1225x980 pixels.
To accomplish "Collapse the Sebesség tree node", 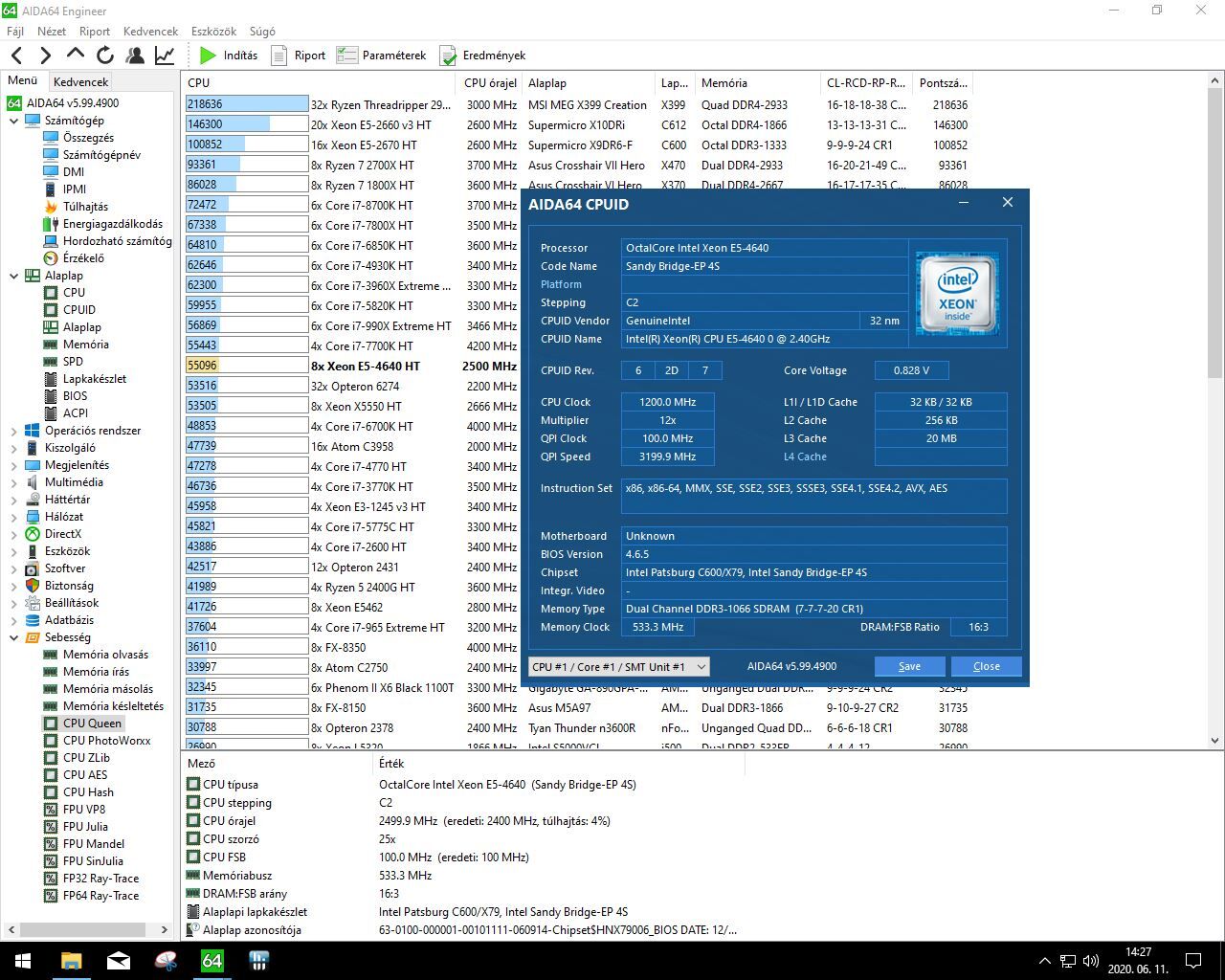I will coord(13,637).
